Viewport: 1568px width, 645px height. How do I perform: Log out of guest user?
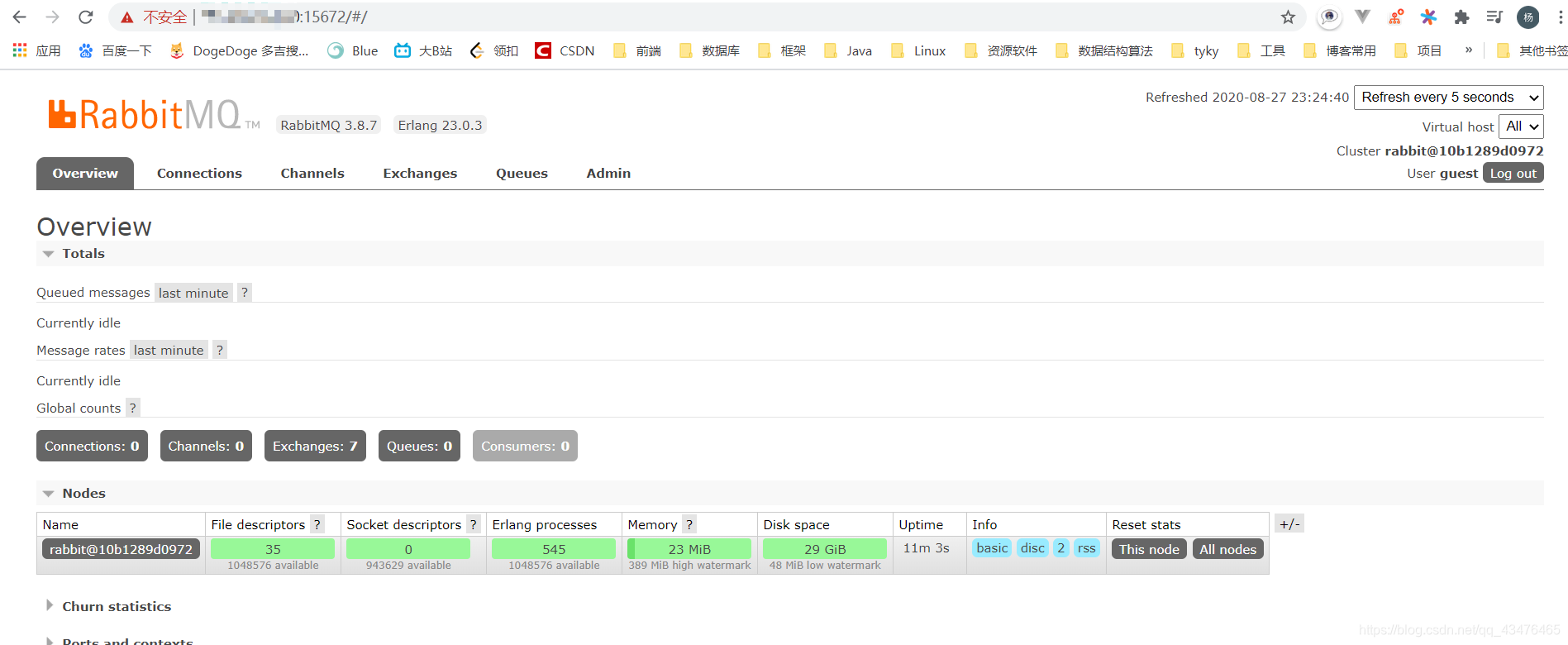1513,173
